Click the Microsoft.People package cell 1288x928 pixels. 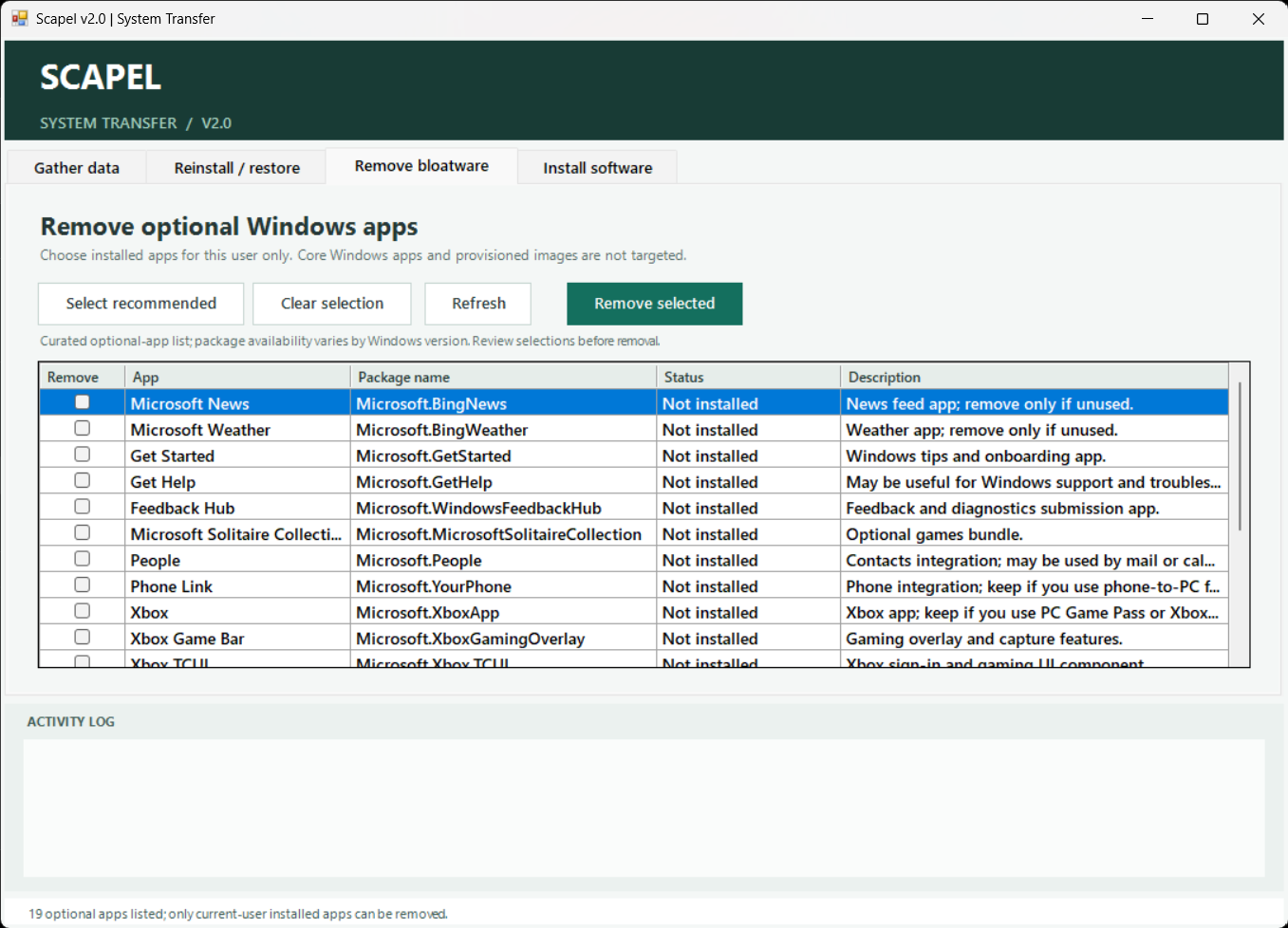point(504,560)
